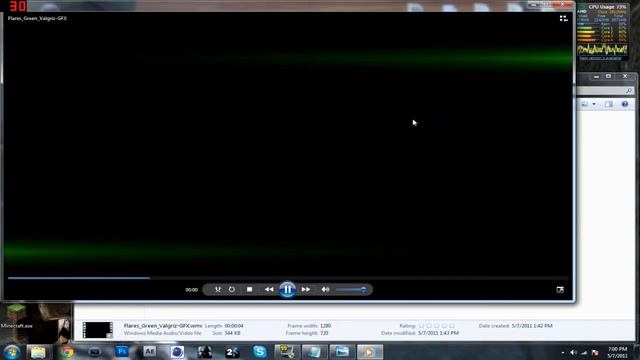Click the Size value 544 KB

[232, 333]
